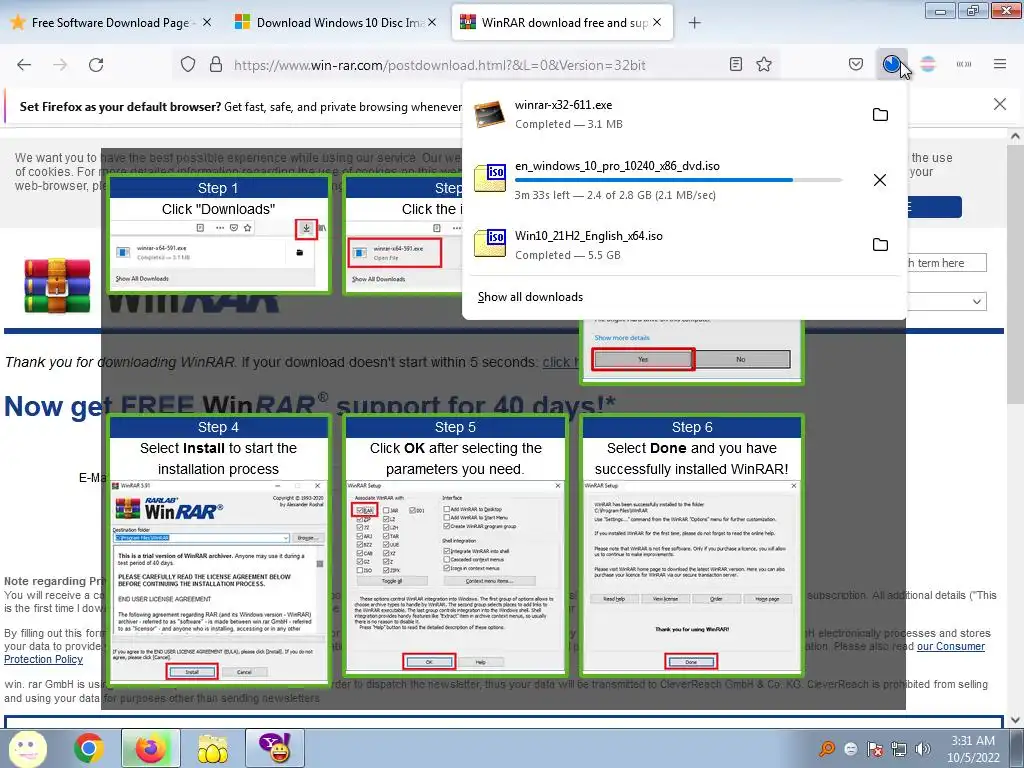The width and height of the screenshot is (1024, 768).
Task: Open the Save to Pocket icon
Action: [x=856, y=64]
